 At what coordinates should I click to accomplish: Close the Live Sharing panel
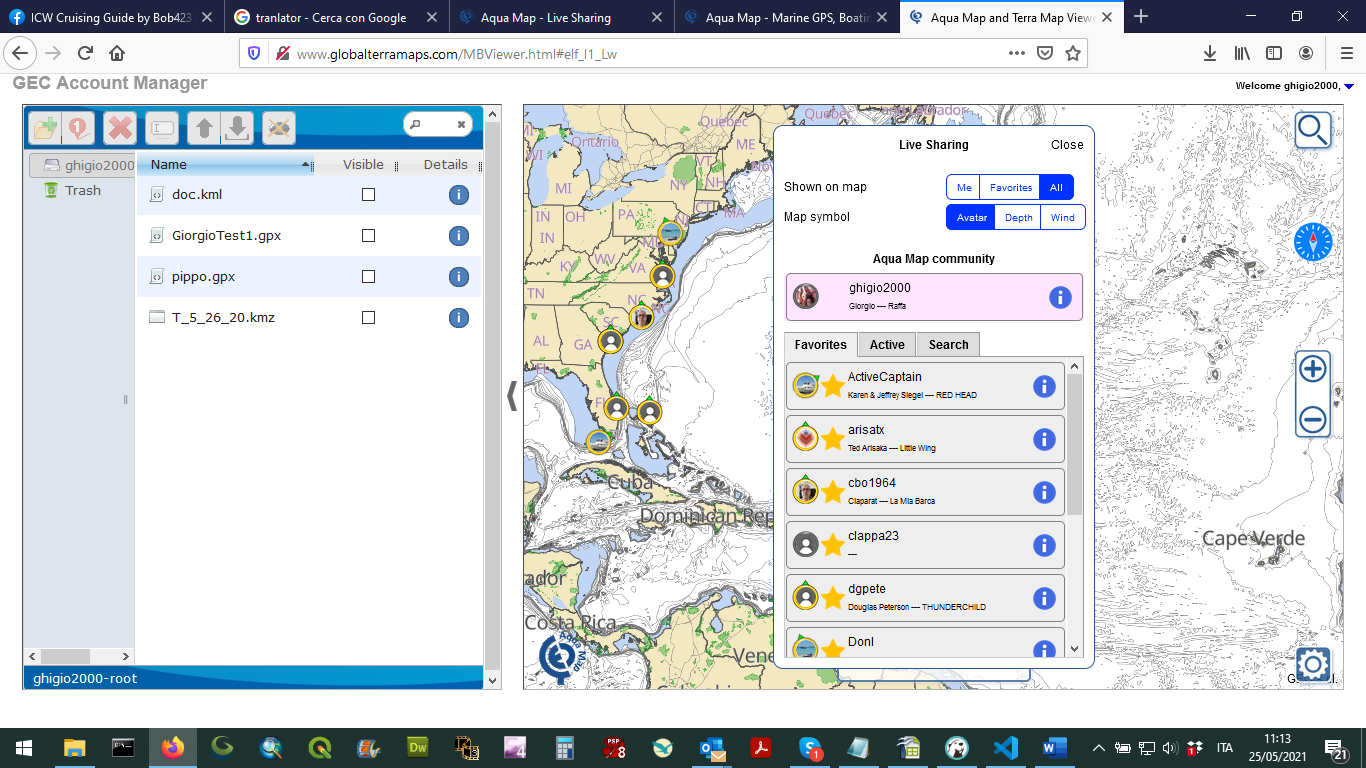click(1067, 145)
